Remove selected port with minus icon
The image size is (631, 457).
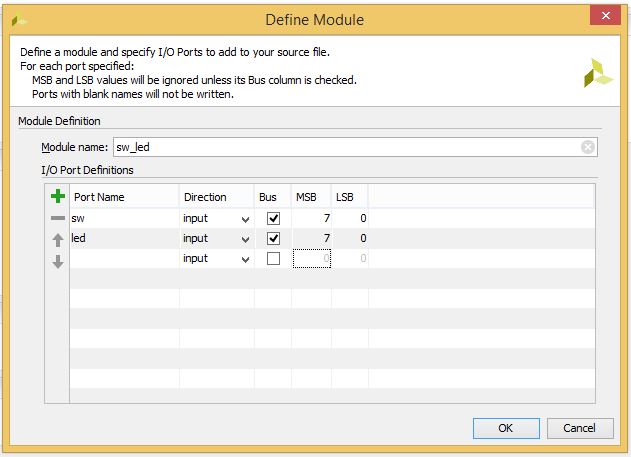(58, 218)
